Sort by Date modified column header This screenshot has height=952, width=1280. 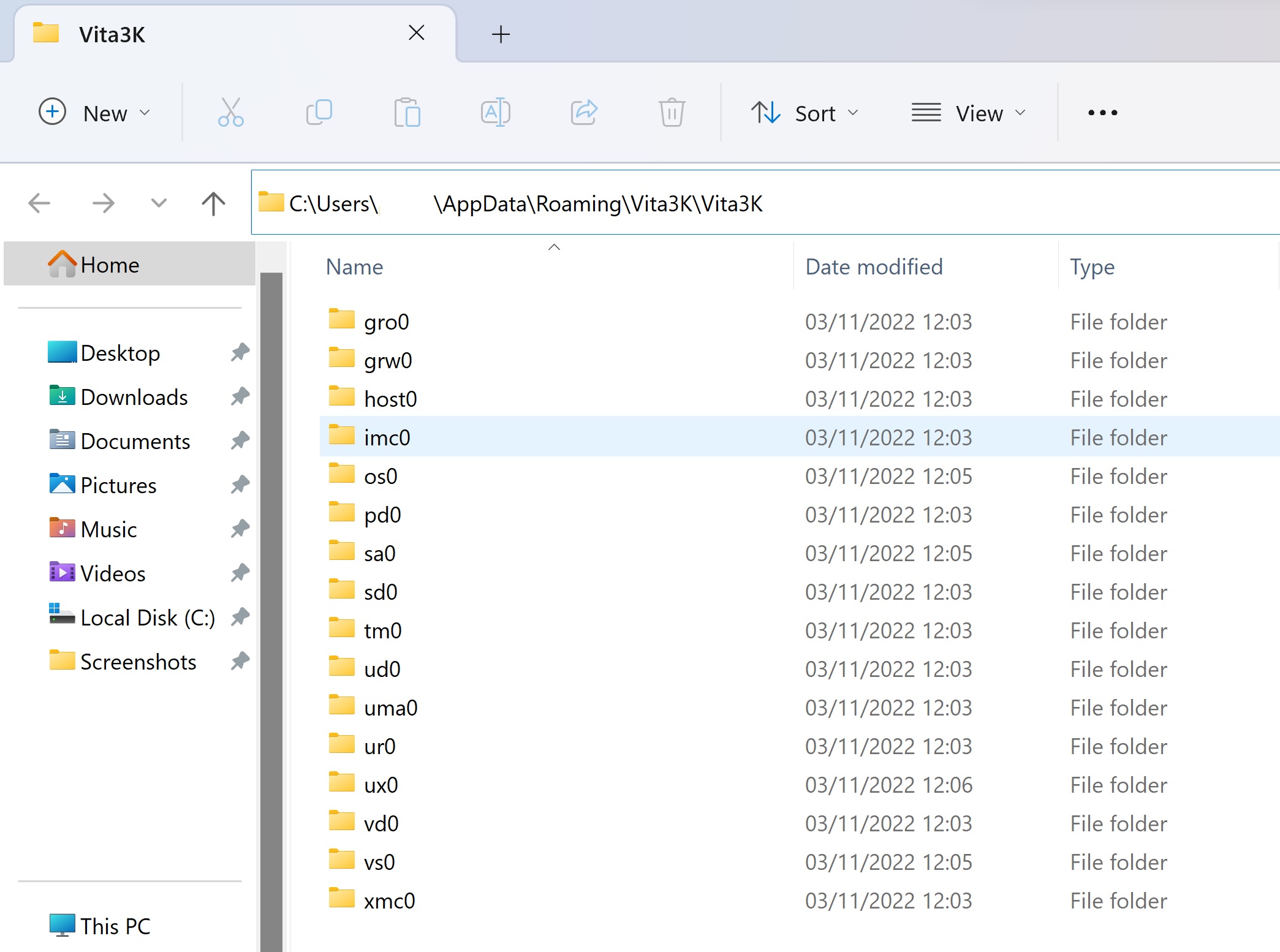(x=874, y=267)
